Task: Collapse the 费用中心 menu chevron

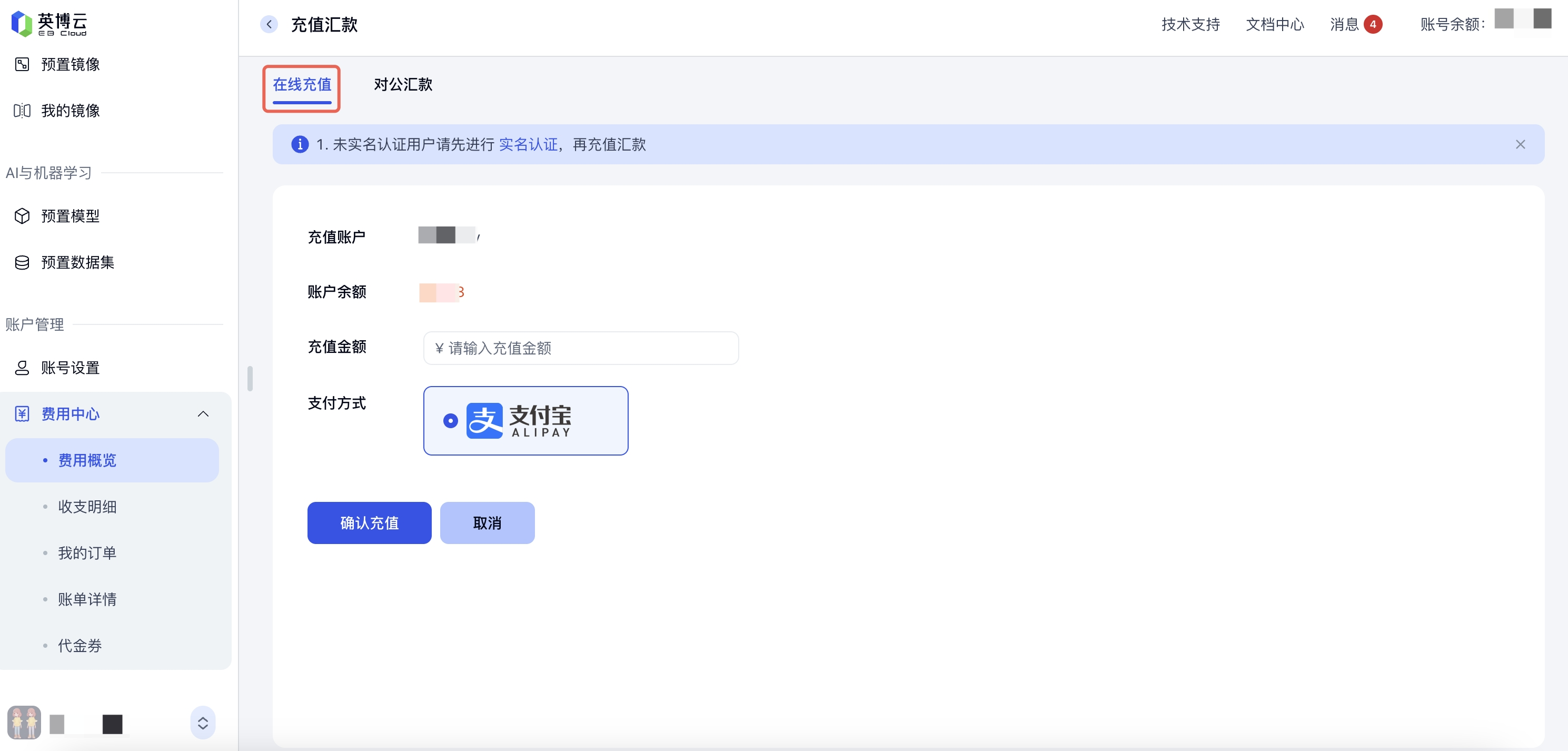Action: tap(203, 414)
